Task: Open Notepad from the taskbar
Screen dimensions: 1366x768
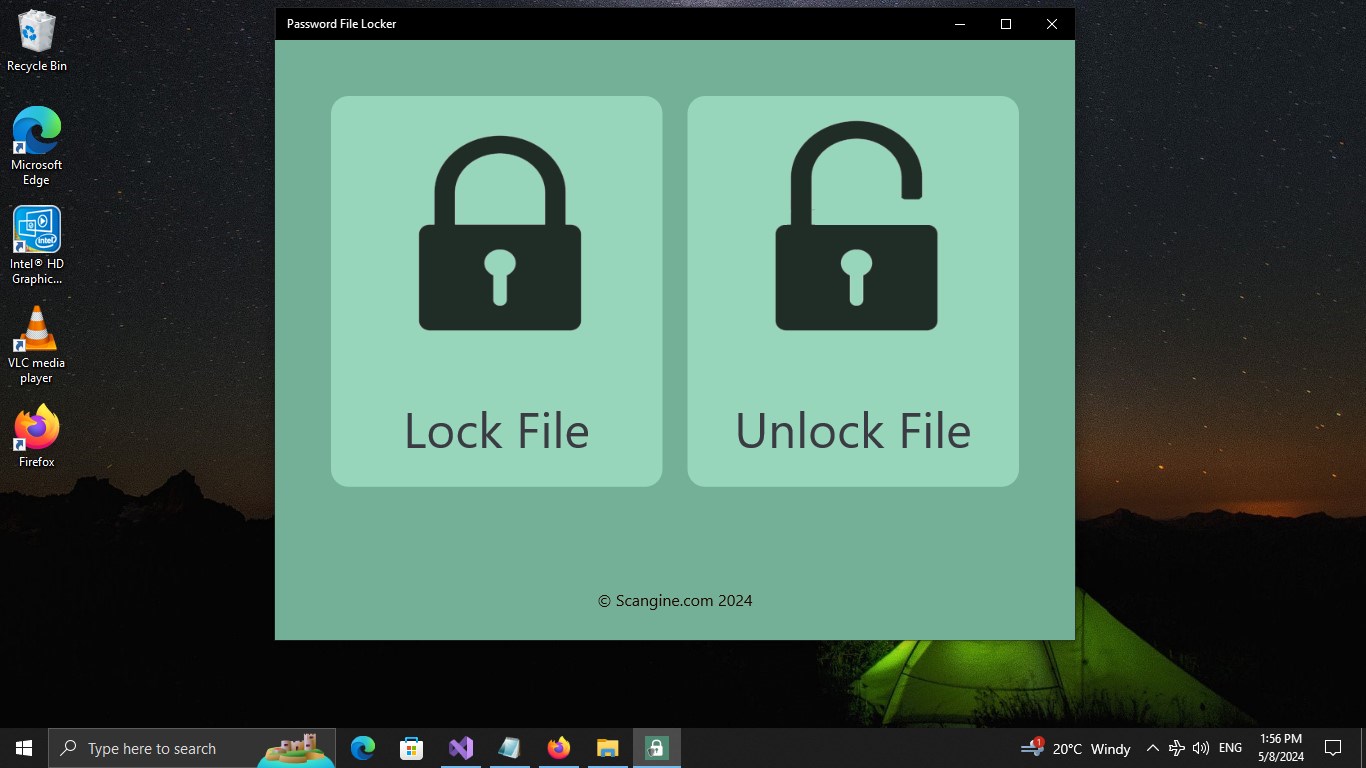Action: [509, 747]
